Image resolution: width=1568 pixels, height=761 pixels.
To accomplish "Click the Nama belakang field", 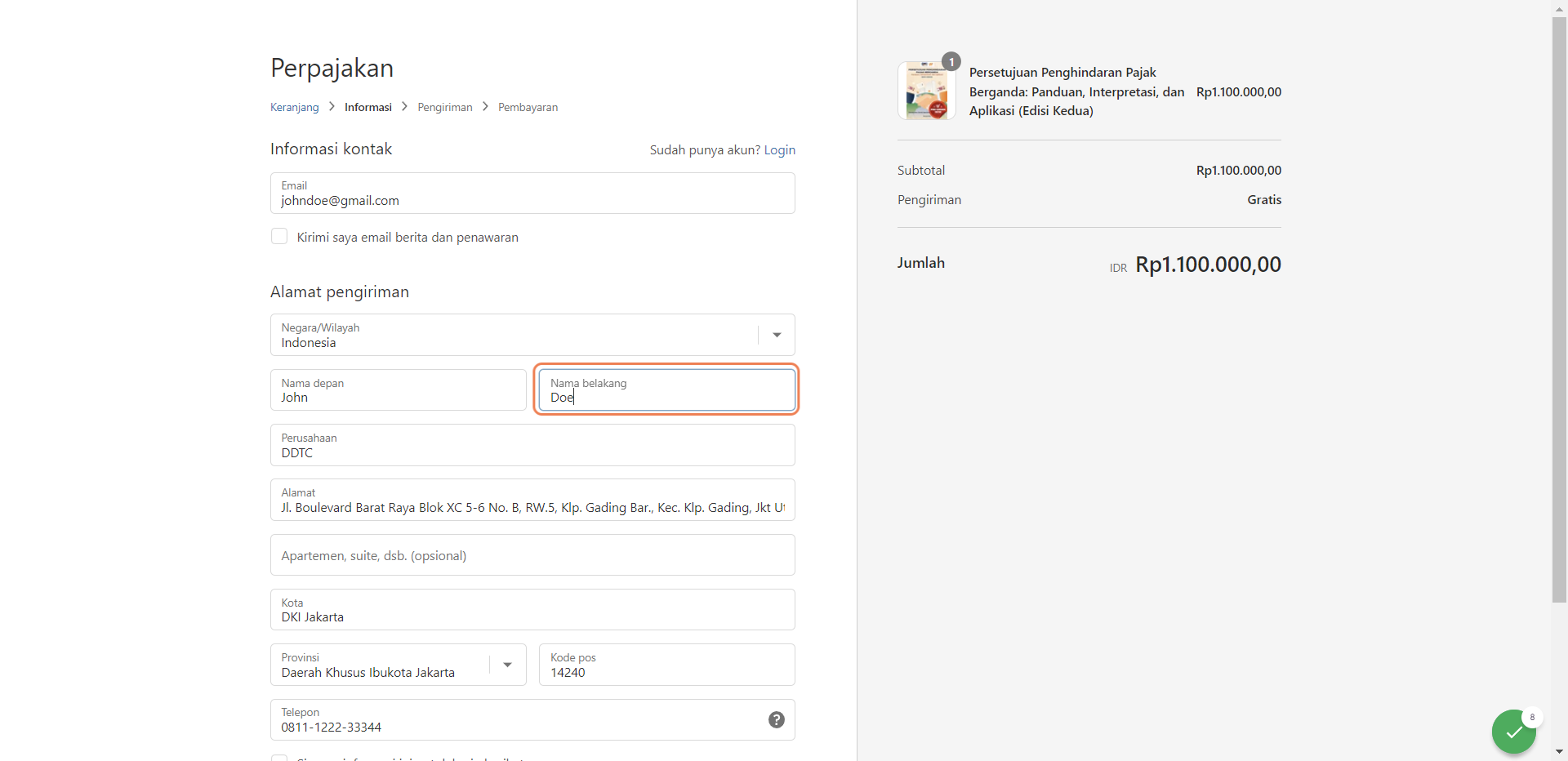I will (667, 389).
